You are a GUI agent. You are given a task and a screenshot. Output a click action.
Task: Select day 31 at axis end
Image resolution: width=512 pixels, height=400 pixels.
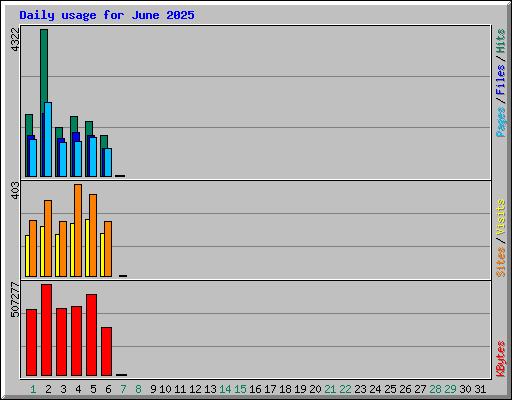(x=480, y=389)
